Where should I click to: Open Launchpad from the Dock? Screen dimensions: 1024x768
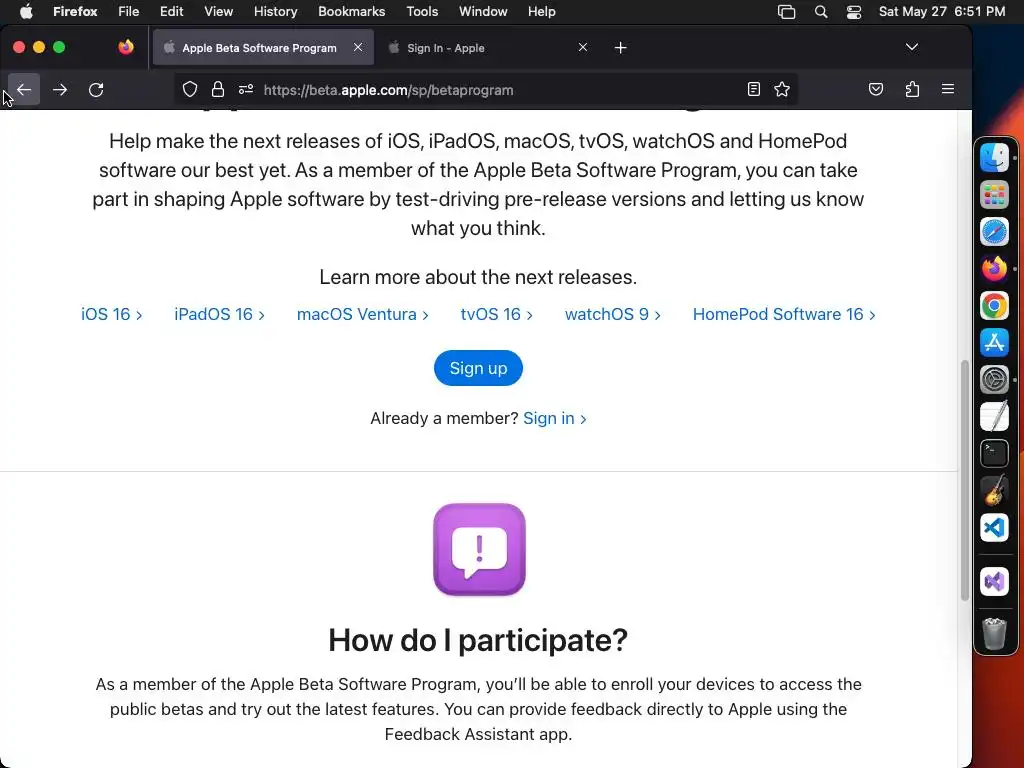994,195
